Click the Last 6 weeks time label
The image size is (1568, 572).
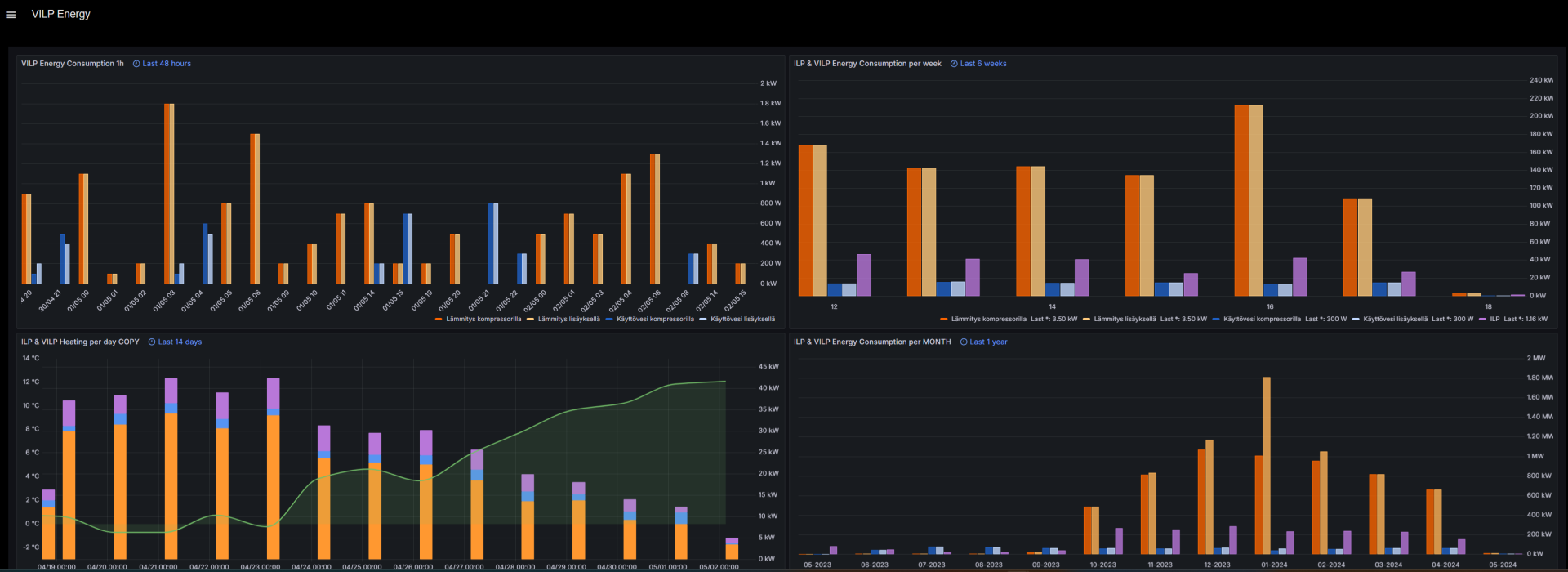tap(983, 64)
